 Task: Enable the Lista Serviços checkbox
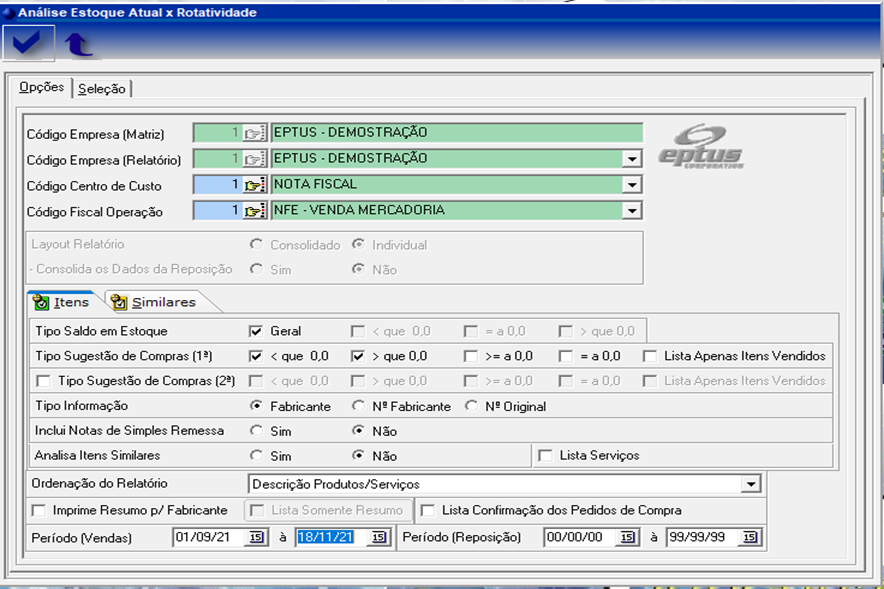pyautogui.click(x=545, y=456)
